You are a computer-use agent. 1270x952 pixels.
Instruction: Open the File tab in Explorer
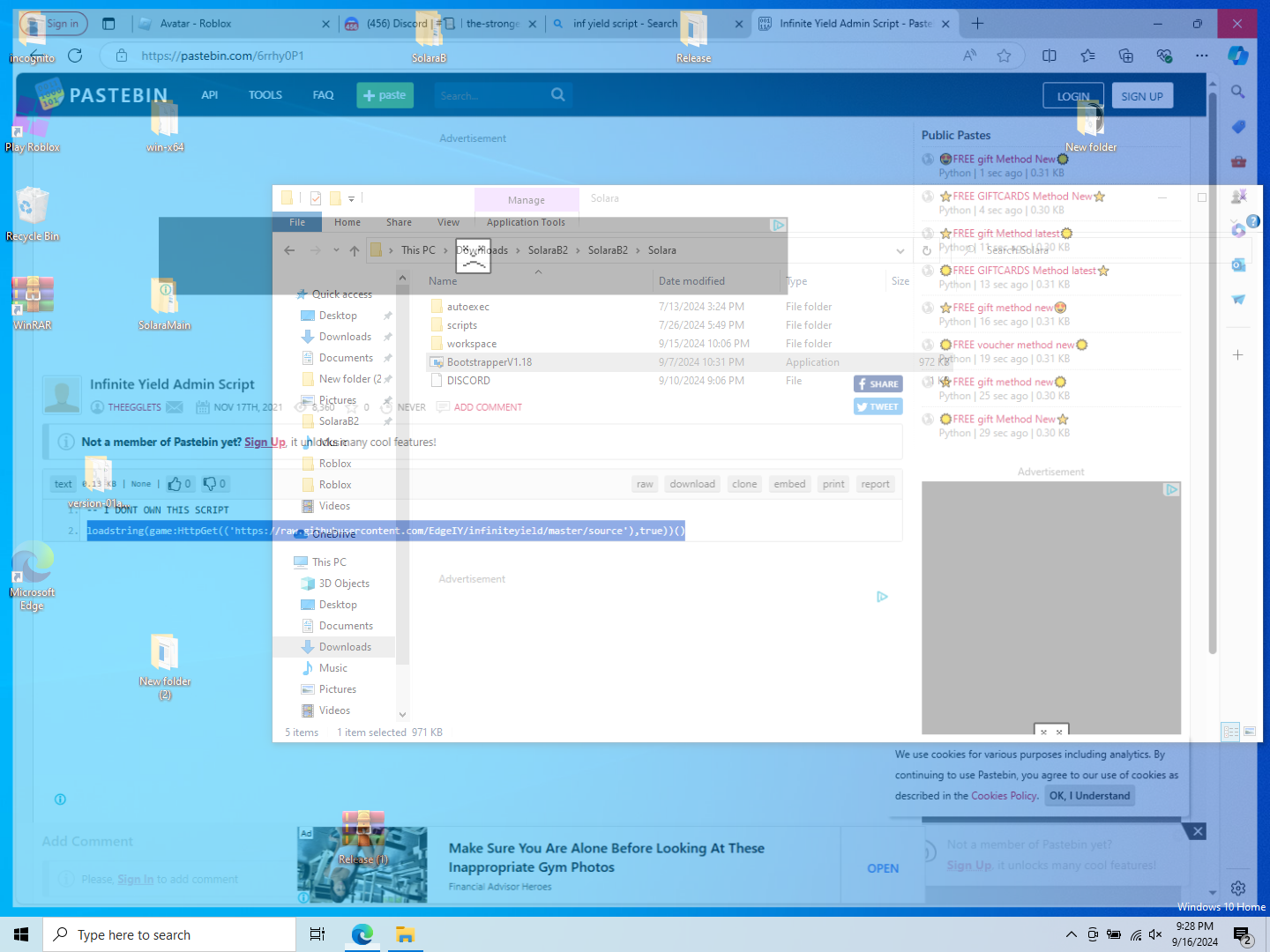(297, 222)
